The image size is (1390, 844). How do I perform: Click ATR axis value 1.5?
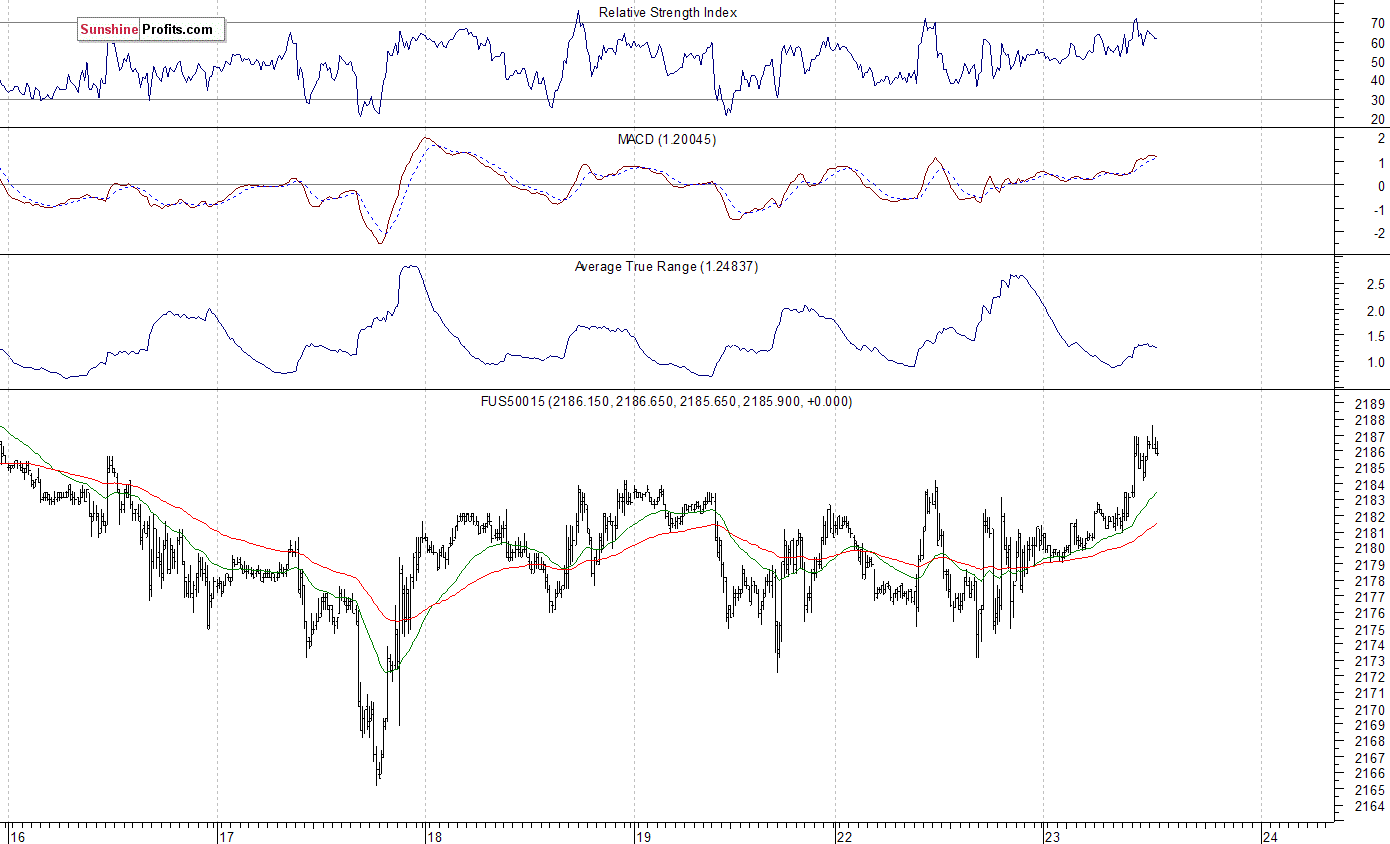pos(1375,337)
